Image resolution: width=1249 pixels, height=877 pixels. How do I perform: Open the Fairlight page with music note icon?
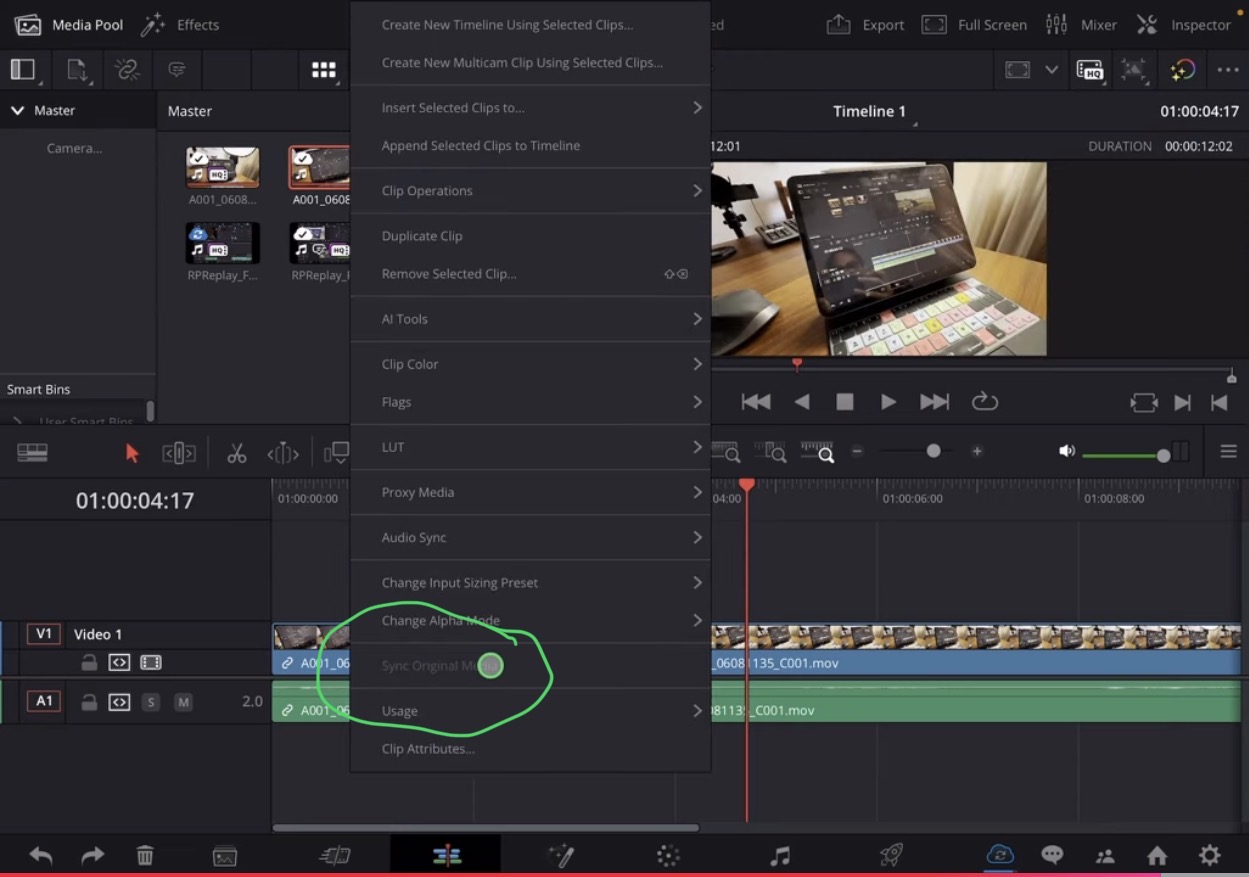click(x=781, y=856)
